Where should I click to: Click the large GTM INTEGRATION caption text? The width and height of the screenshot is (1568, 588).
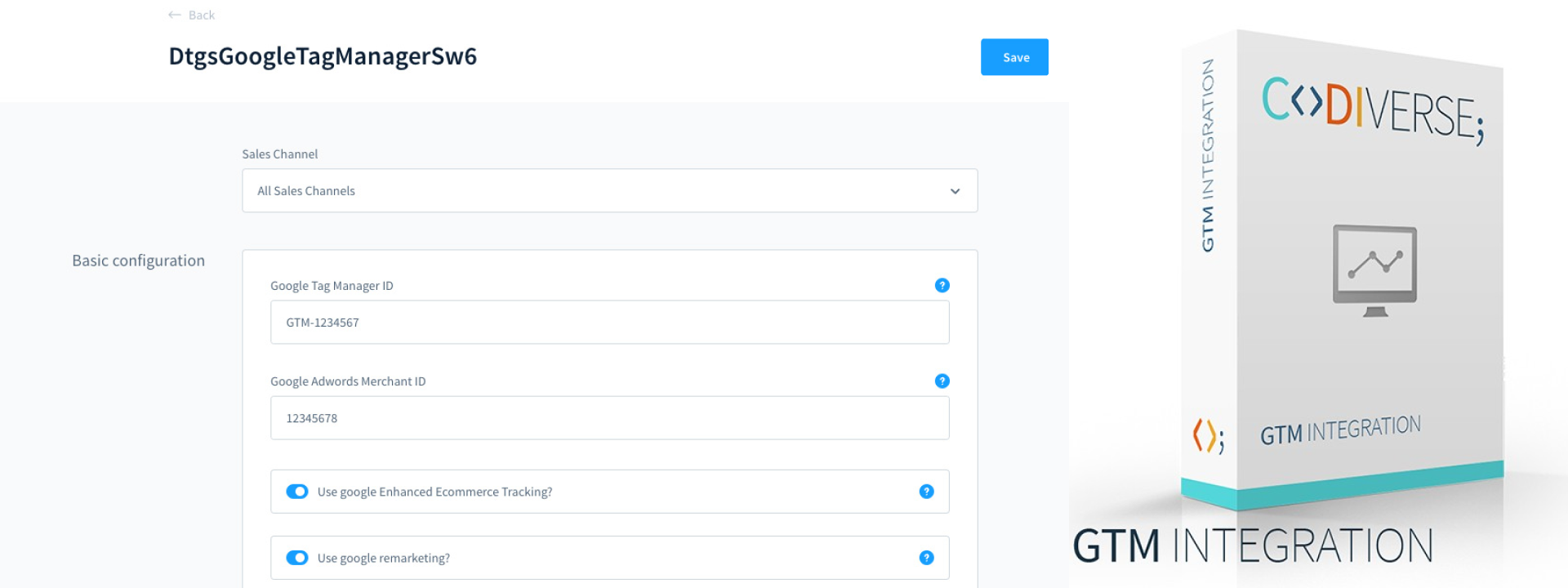(1253, 546)
